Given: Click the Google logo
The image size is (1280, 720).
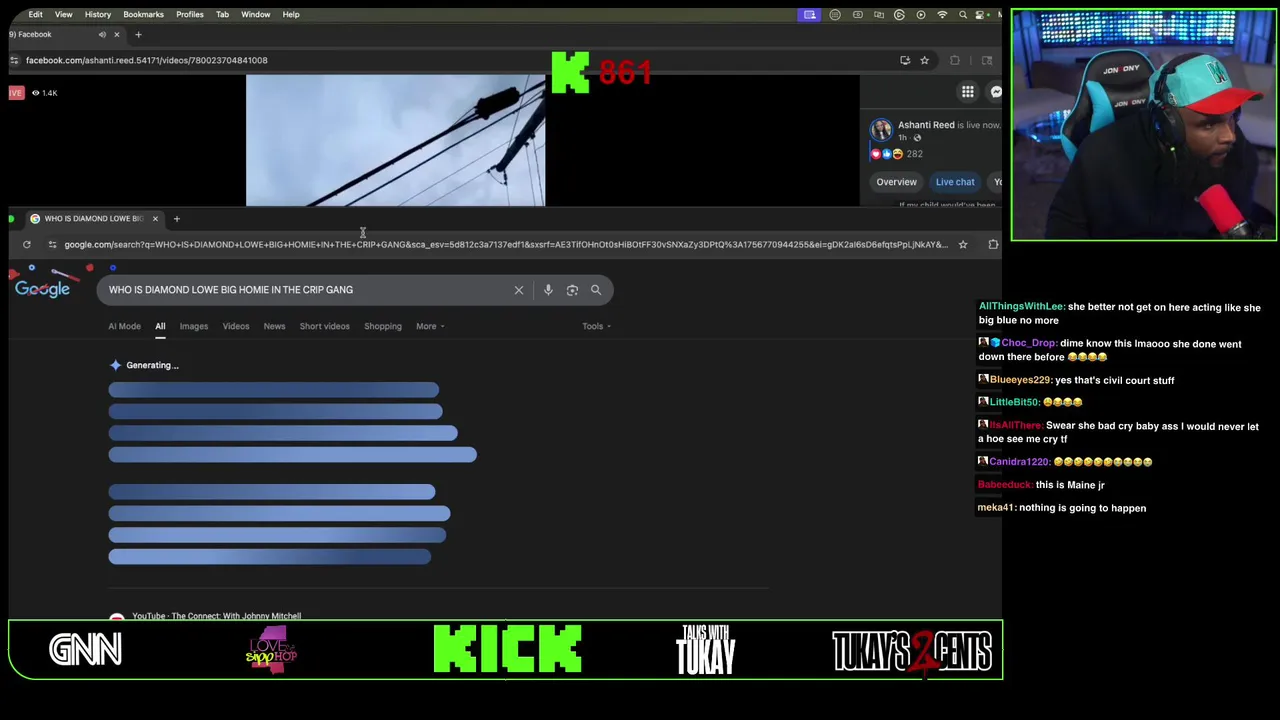Looking at the screenshot, I should [x=42, y=289].
